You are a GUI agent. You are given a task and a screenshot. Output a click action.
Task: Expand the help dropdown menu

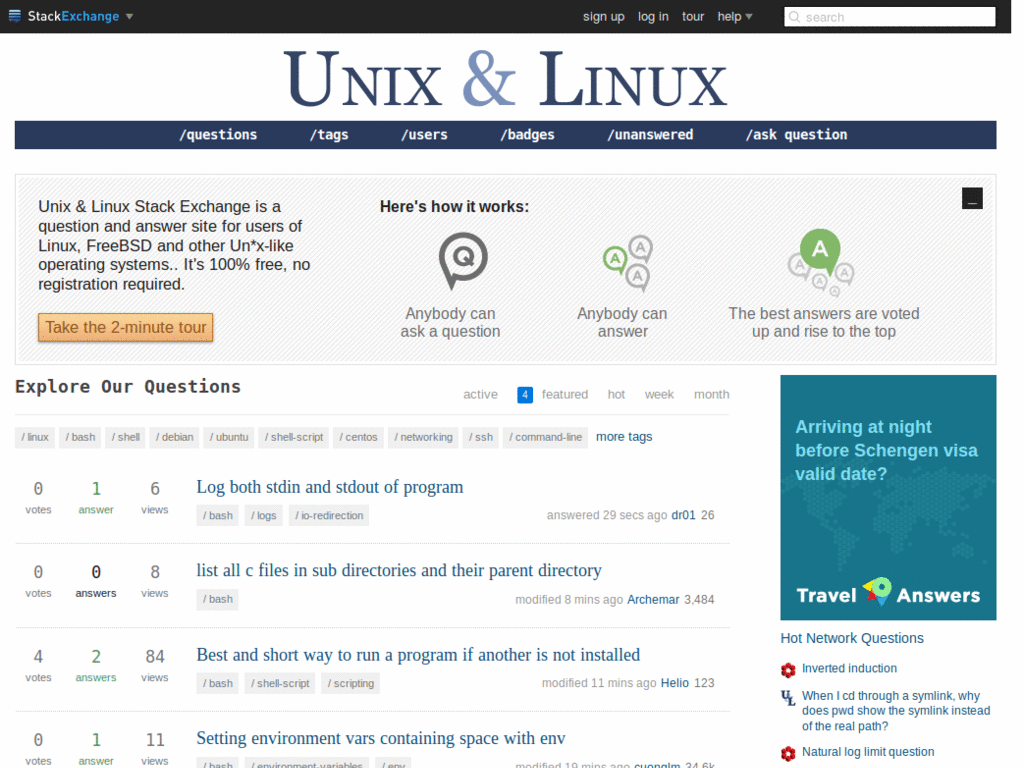tap(735, 16)
